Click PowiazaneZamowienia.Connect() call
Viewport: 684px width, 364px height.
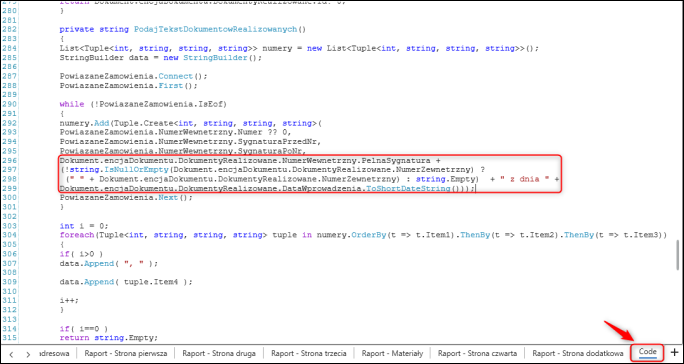click(133, 76)
